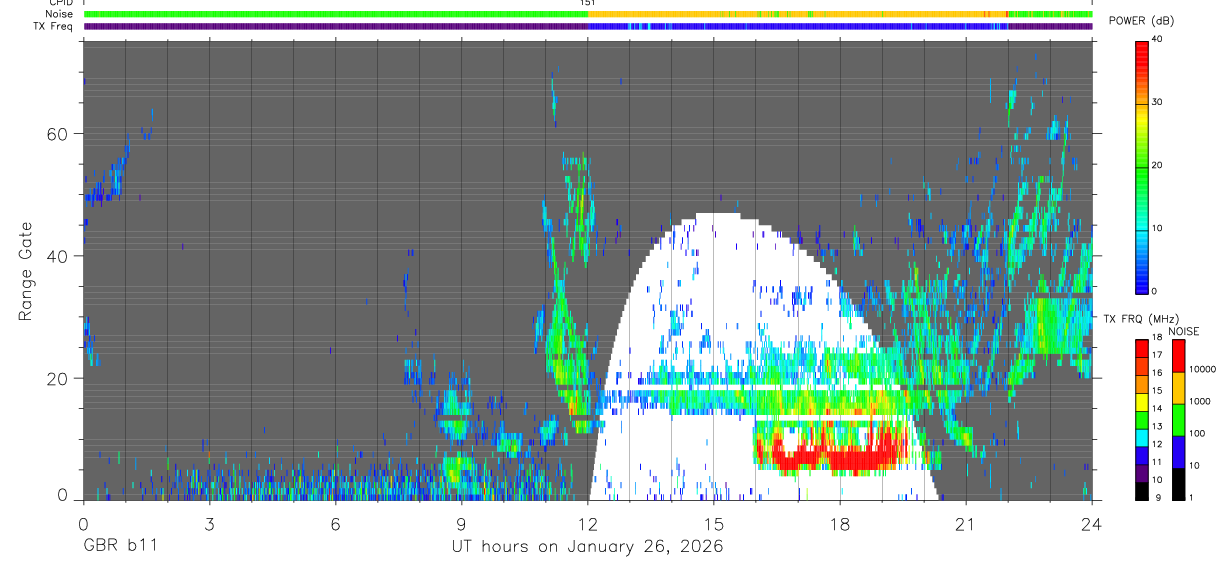Click the 'GBR b11' radar beam label
Screen dimensions: 1228x567
[120, 547]
